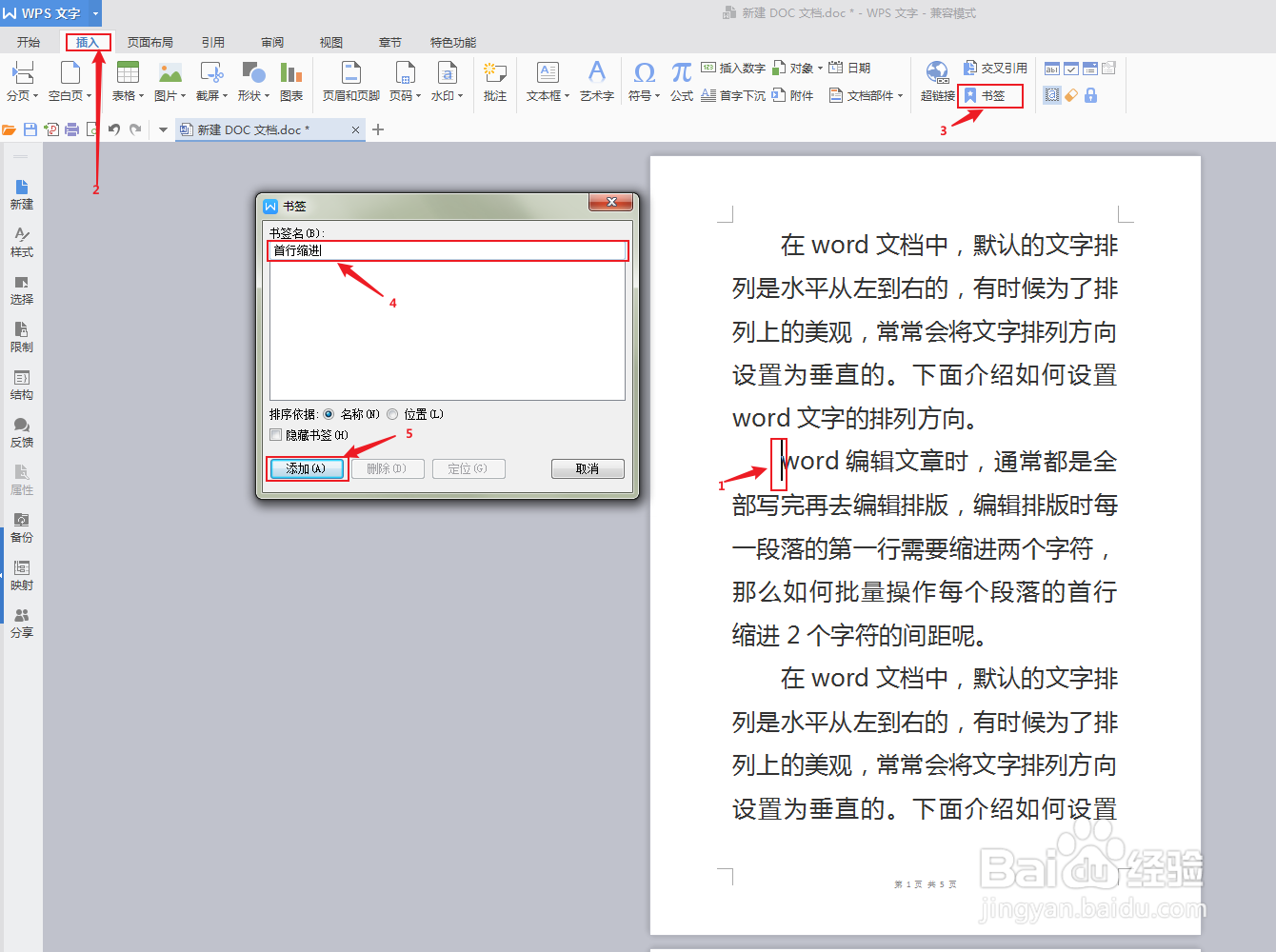
Task: Sort bookmarks by 位置 radio button
Action: 391,414
